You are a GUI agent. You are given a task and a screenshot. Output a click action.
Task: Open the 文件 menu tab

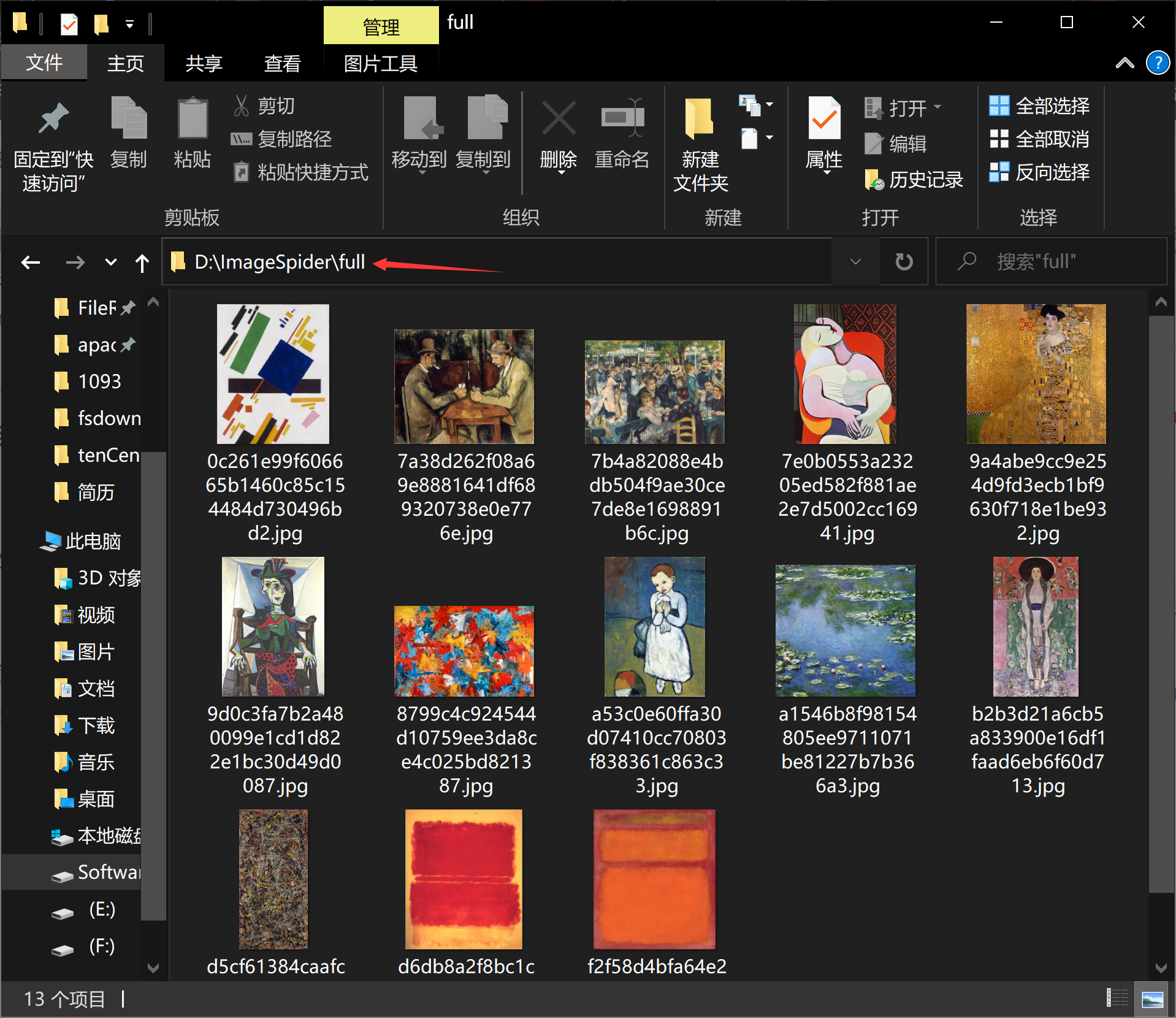tap(44, 62)
